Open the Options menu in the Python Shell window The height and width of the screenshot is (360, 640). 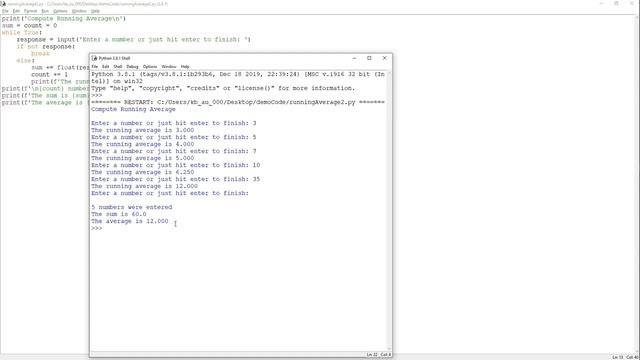(x=150, y=67)
